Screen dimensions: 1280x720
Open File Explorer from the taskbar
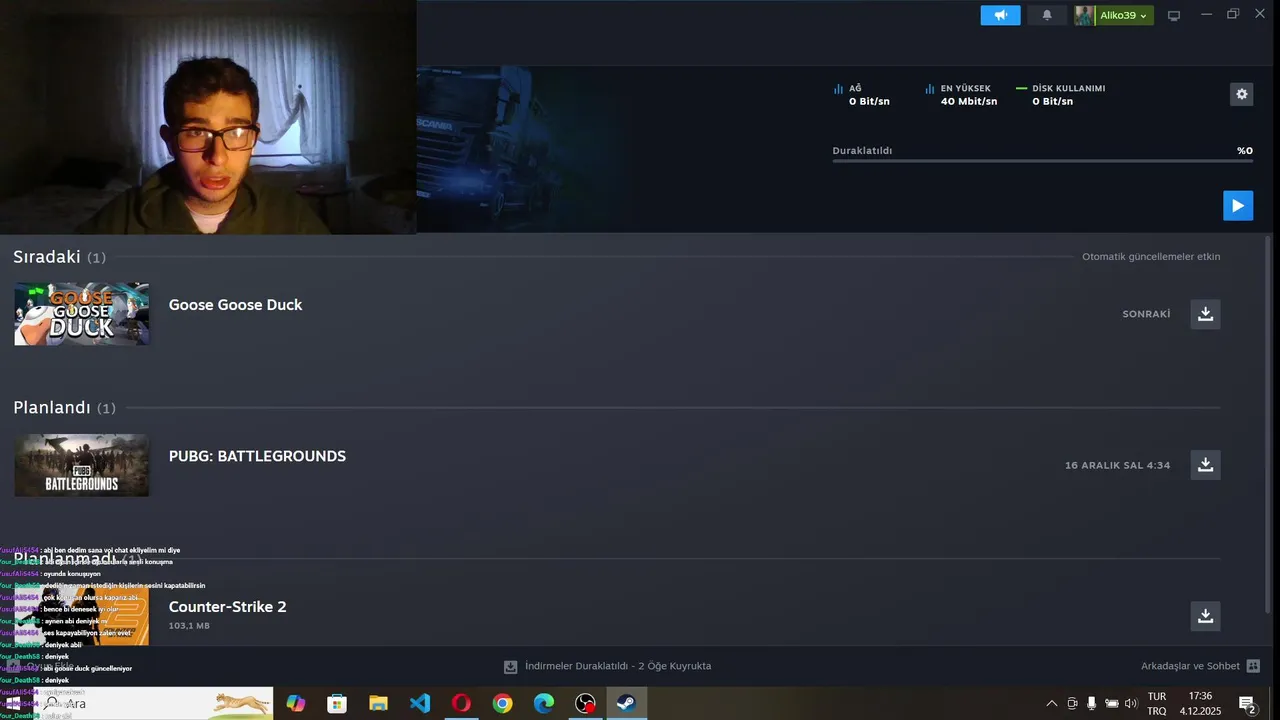(x=378, y=704)
